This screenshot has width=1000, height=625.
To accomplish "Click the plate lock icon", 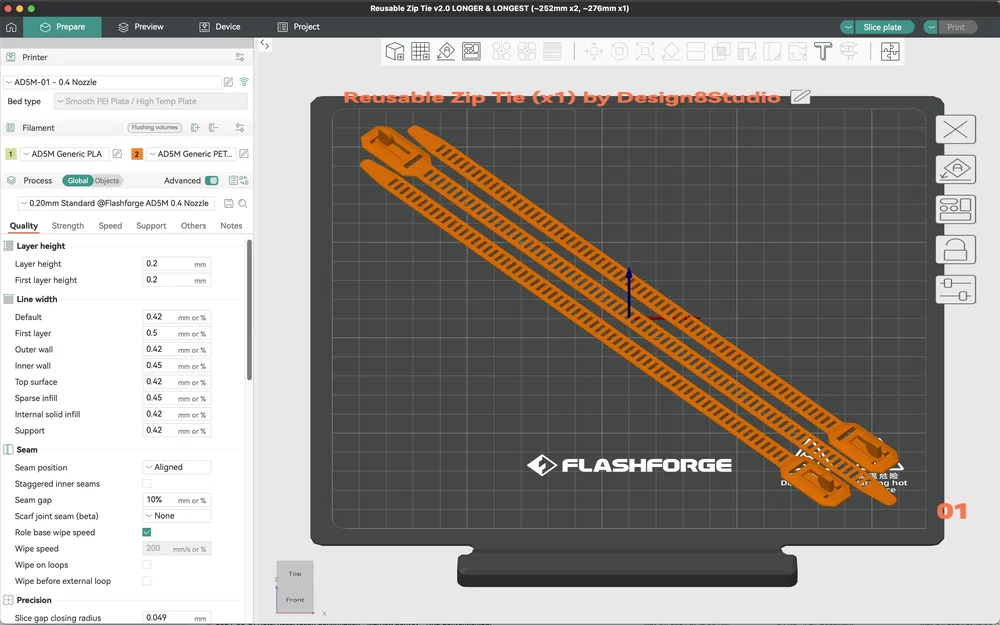I will 955,249.
